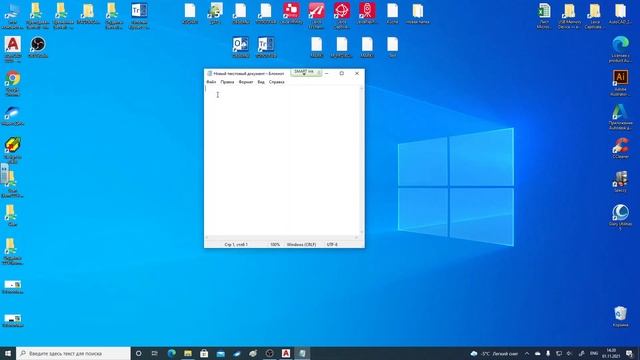The width and height of the screenshot is (640, 360).
Task: Select the Excel sheet file on the desktop
Action: pyautogui.click(x=544, y=16)
